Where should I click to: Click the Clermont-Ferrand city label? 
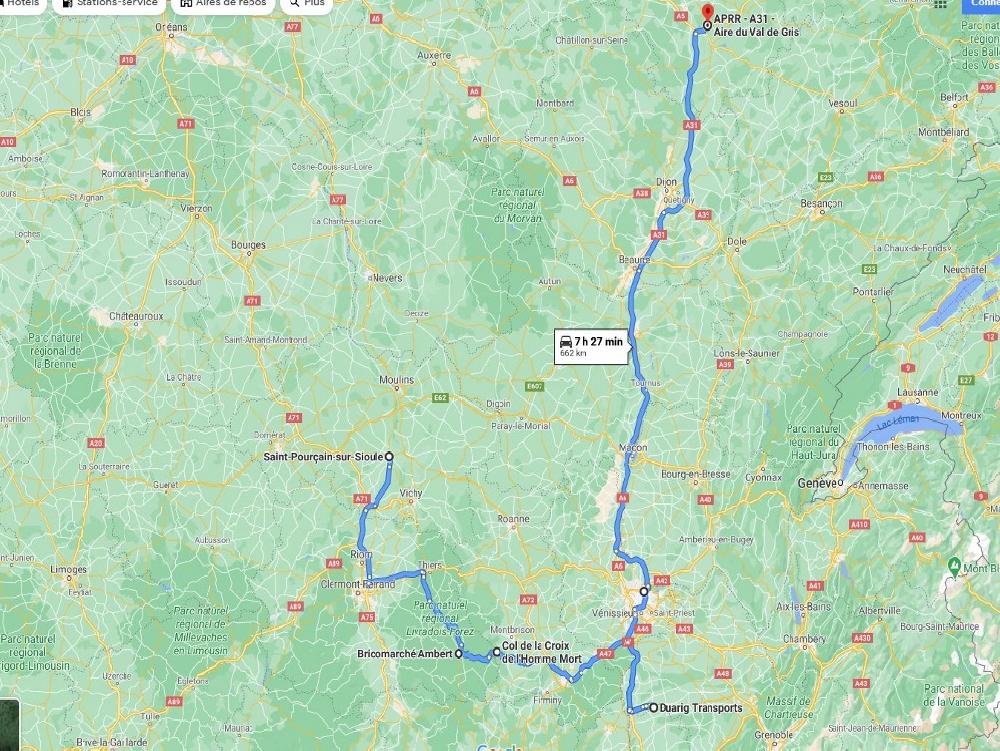tap(358, 584)
